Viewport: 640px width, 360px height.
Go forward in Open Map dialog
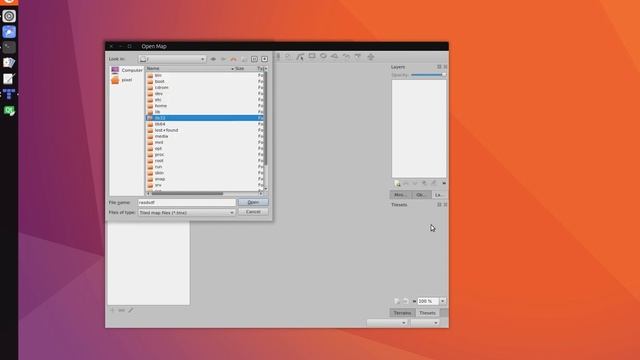pos(223,59)
